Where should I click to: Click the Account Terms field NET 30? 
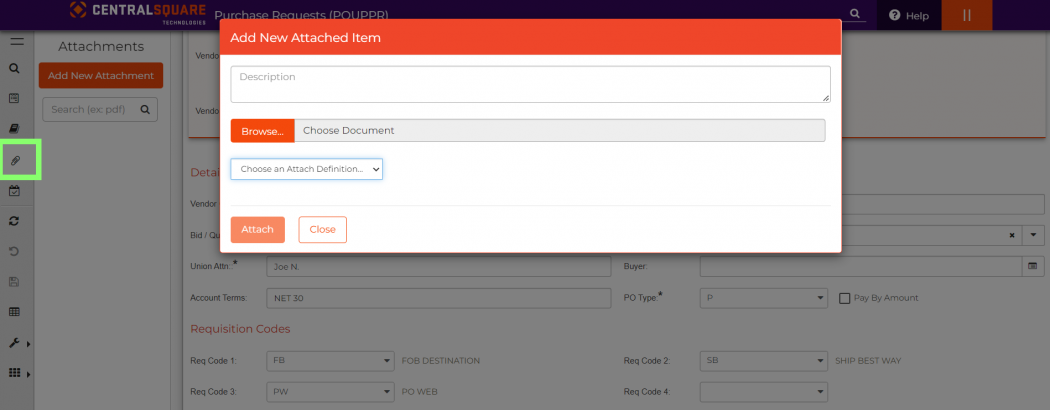[x=439, y=298]
